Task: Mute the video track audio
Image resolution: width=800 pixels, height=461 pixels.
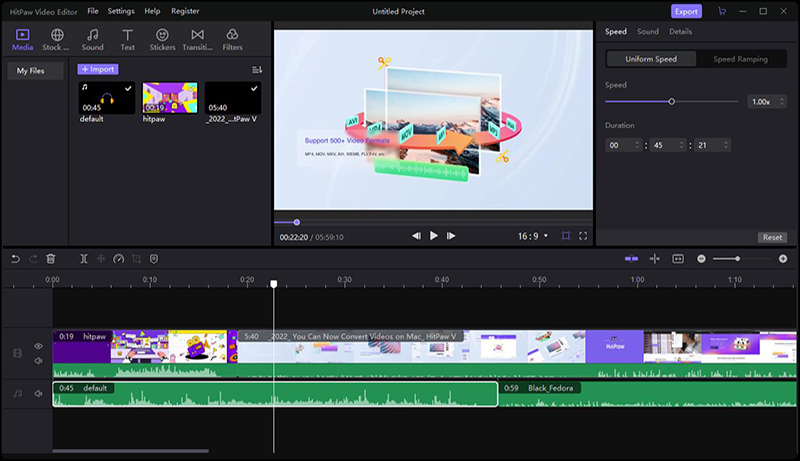Action: (x=38, y=361)
